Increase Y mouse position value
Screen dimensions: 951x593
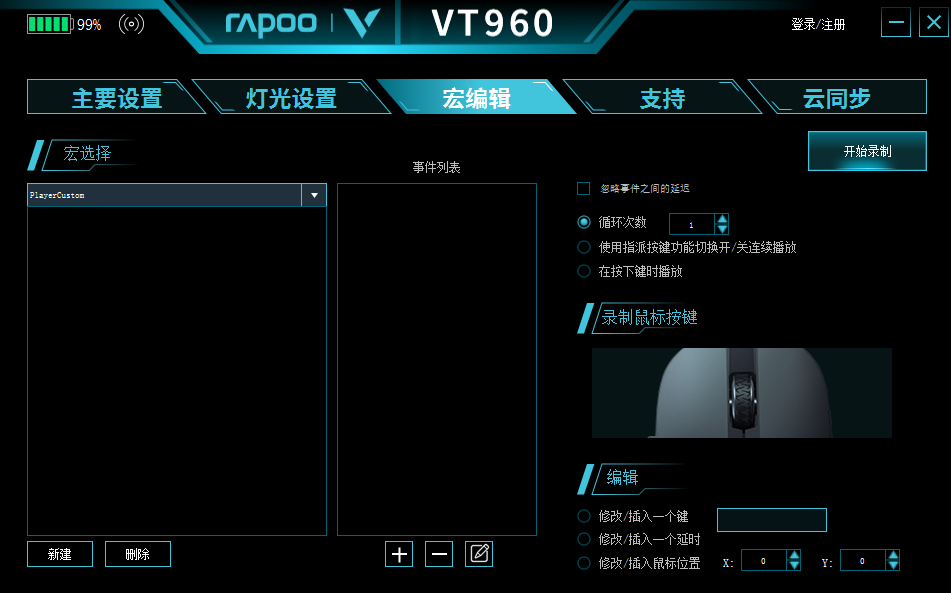point(893,555)
